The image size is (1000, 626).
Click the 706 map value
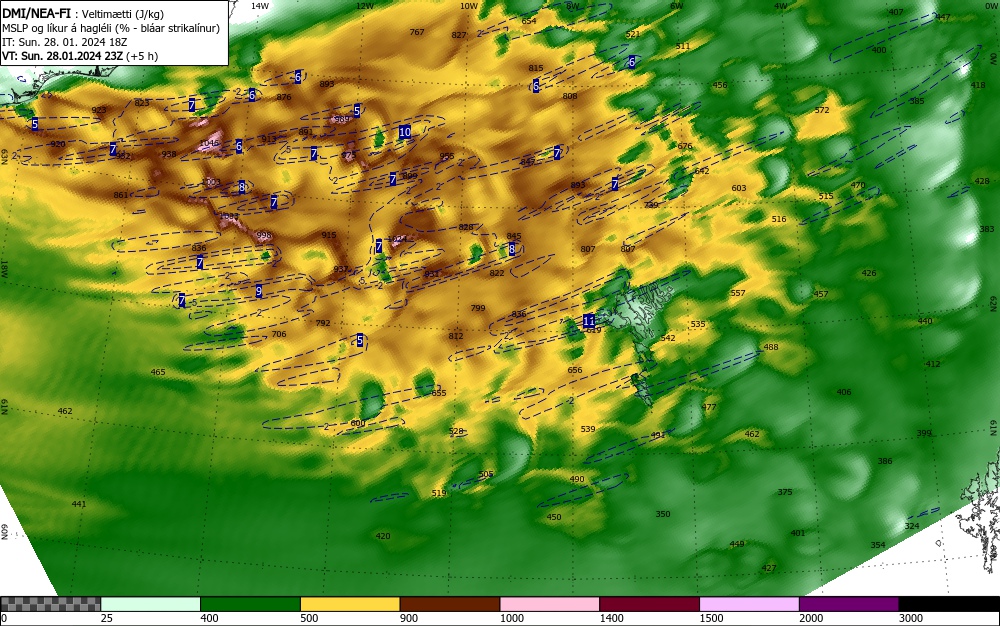point(279,334)
